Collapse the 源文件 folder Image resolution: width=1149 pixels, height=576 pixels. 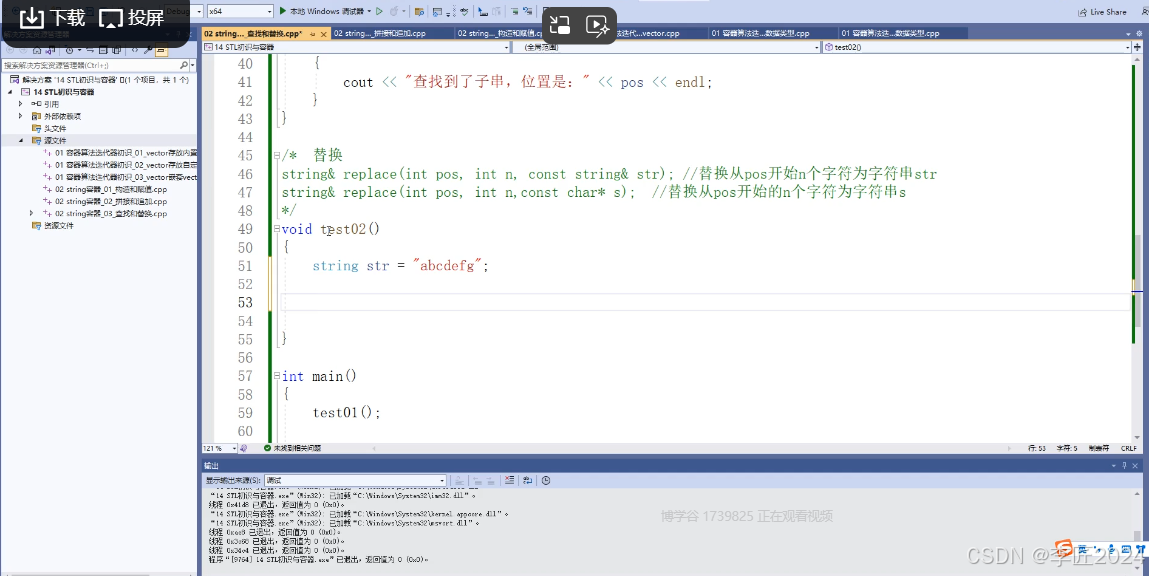pos(21,140)
